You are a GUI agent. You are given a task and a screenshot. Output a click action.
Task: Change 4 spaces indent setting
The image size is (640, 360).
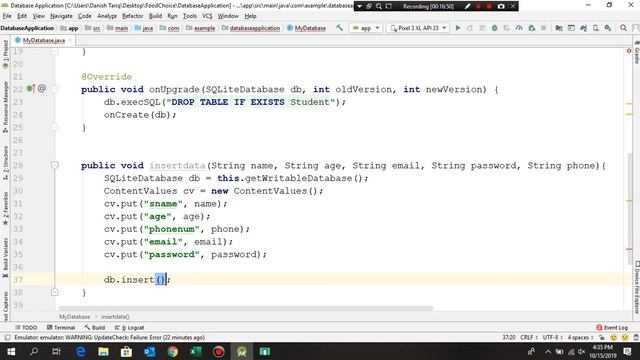580,338
